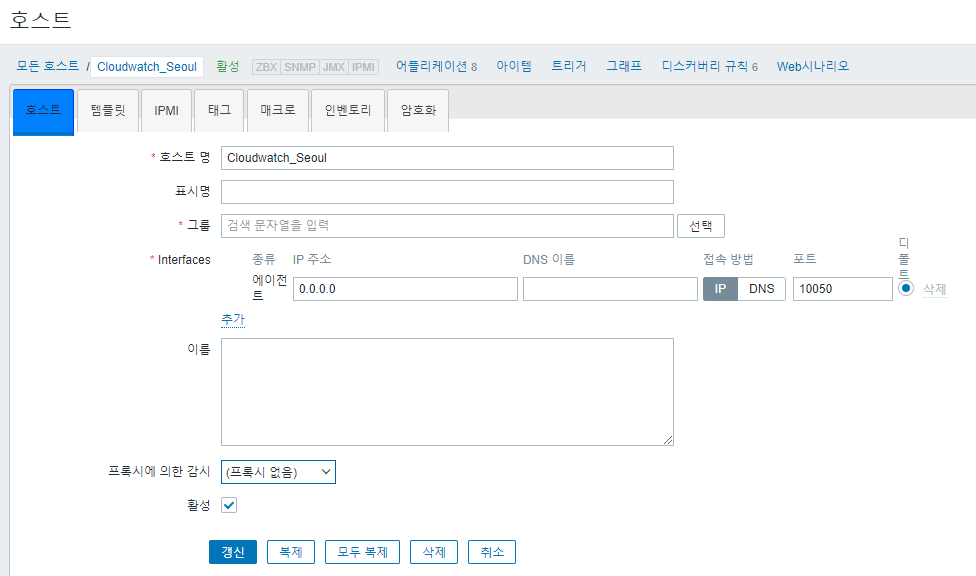Click the 에이전트 interface type label
This screenshot has width=976, height=576.
269,288
